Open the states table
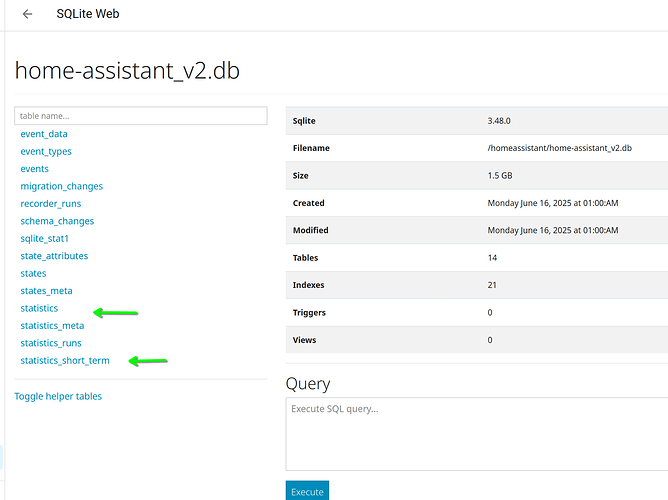Screen dimensions: 668x500 [x=33, y=273]
